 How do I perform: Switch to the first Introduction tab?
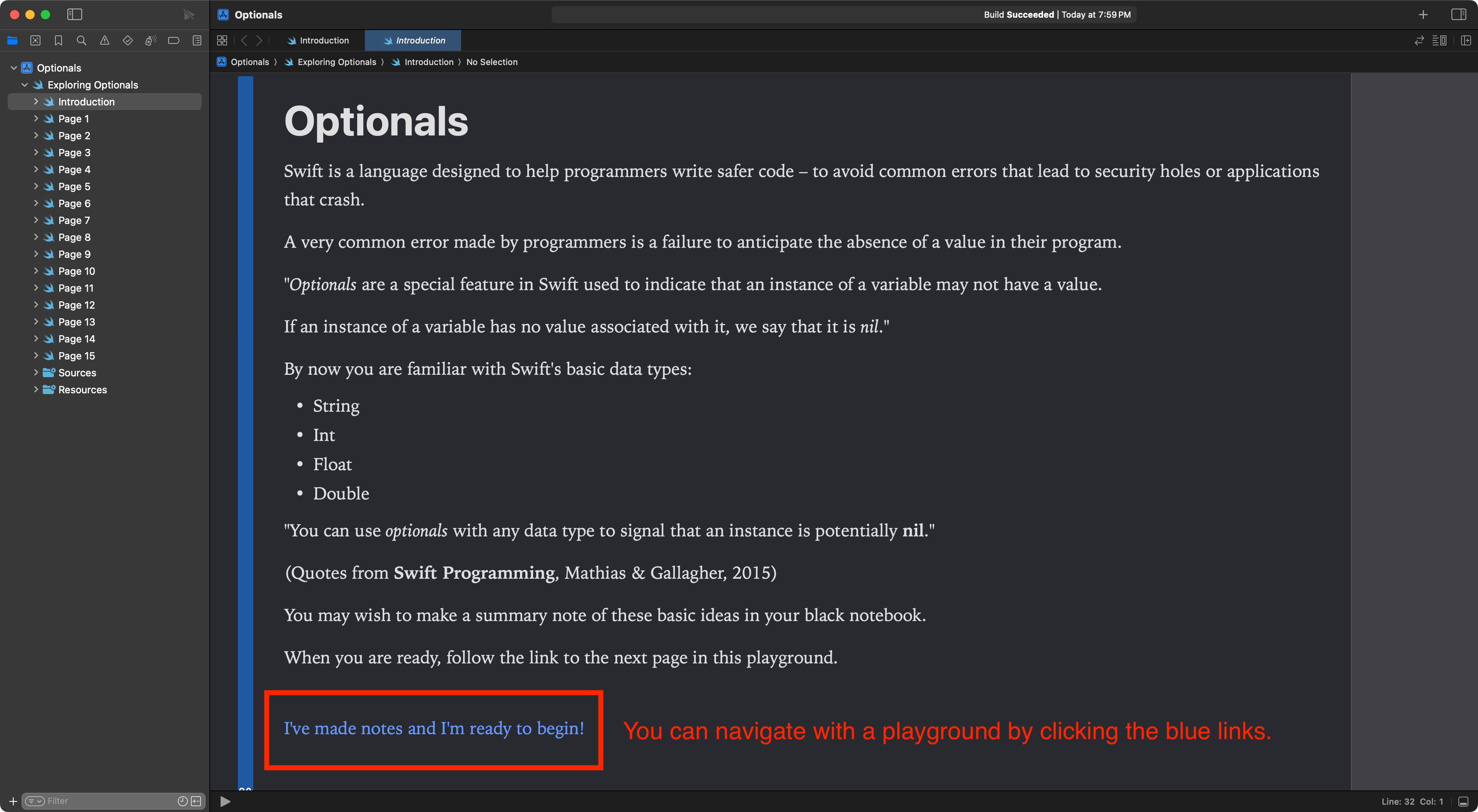[318, 40]
